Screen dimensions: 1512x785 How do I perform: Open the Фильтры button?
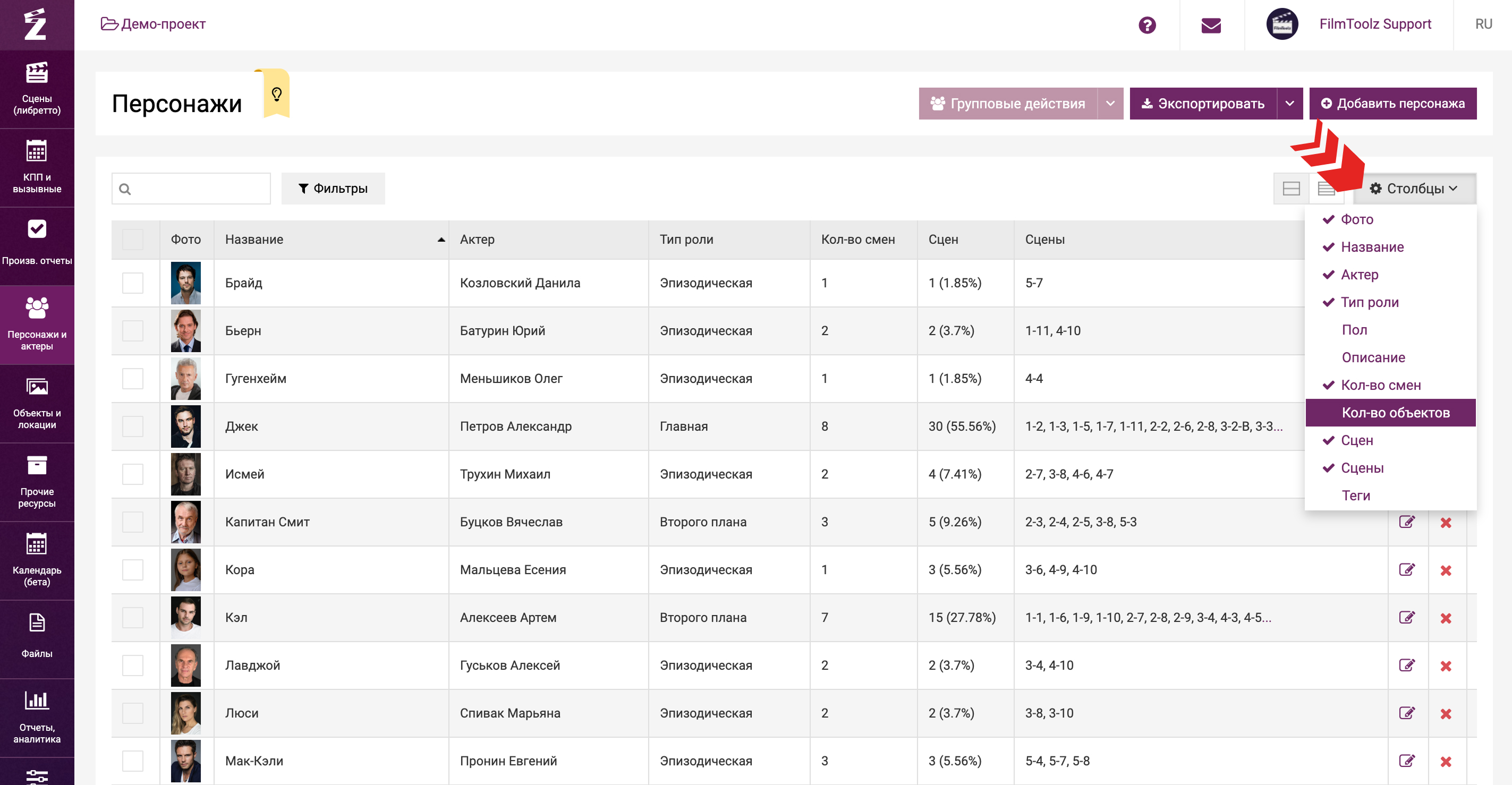(333, 189)
